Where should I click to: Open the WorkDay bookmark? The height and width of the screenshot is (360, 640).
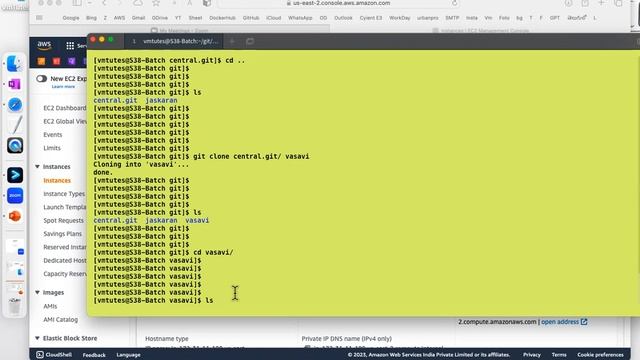tap(400, 18)
